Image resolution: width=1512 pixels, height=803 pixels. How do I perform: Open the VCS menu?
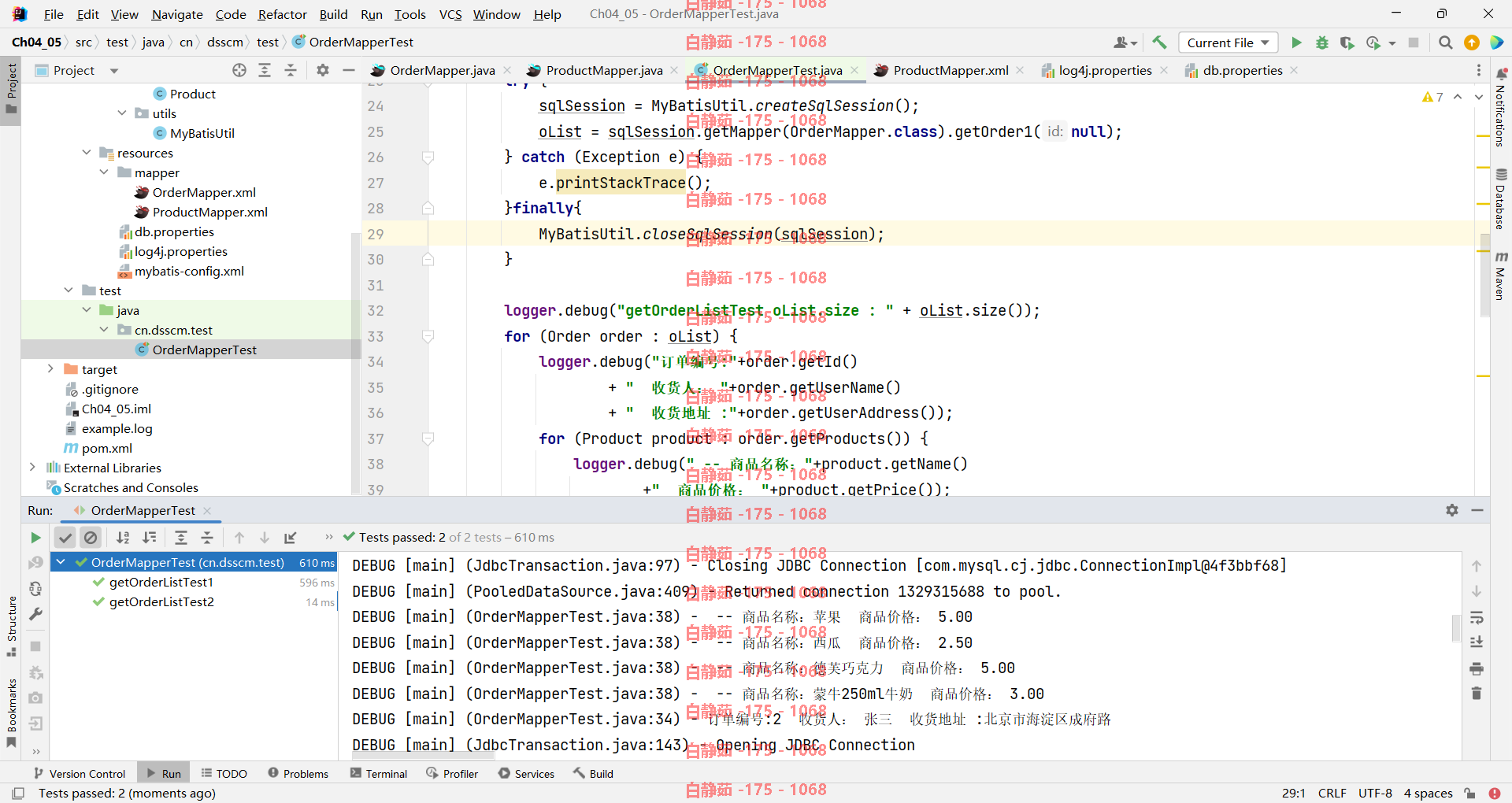point(450,14)
